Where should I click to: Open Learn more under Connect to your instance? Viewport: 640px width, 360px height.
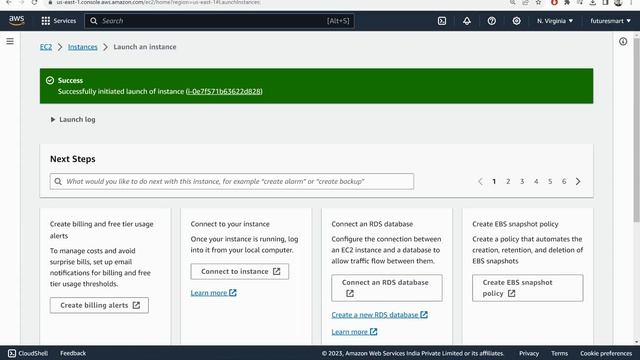pyautogui.click(x=213, y=293)
